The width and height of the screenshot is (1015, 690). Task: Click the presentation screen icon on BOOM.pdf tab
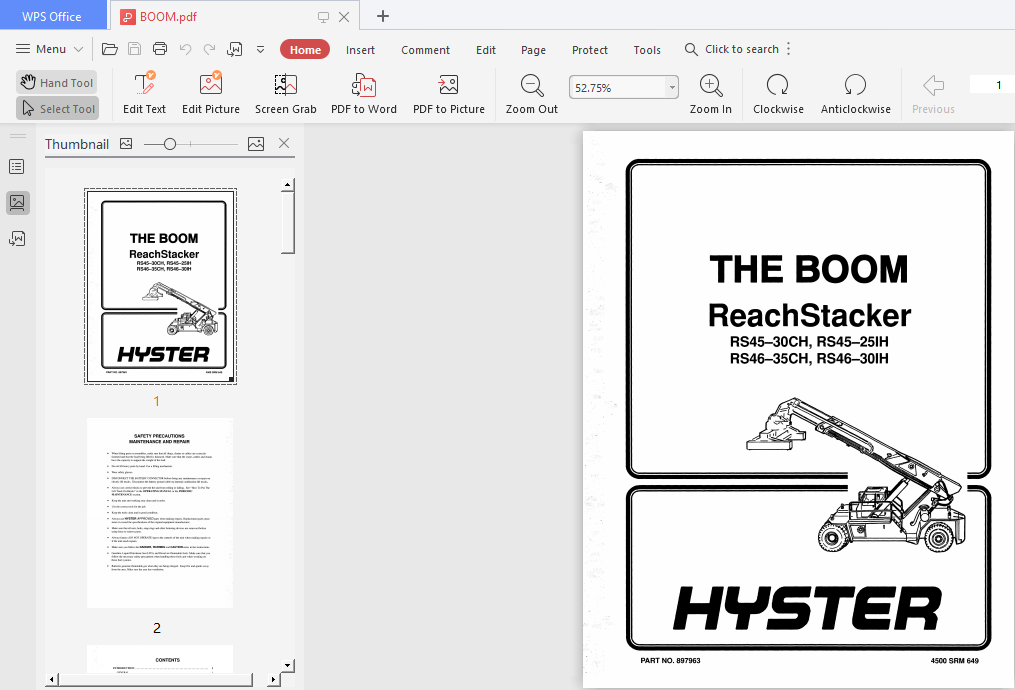[x=323, y=17]
